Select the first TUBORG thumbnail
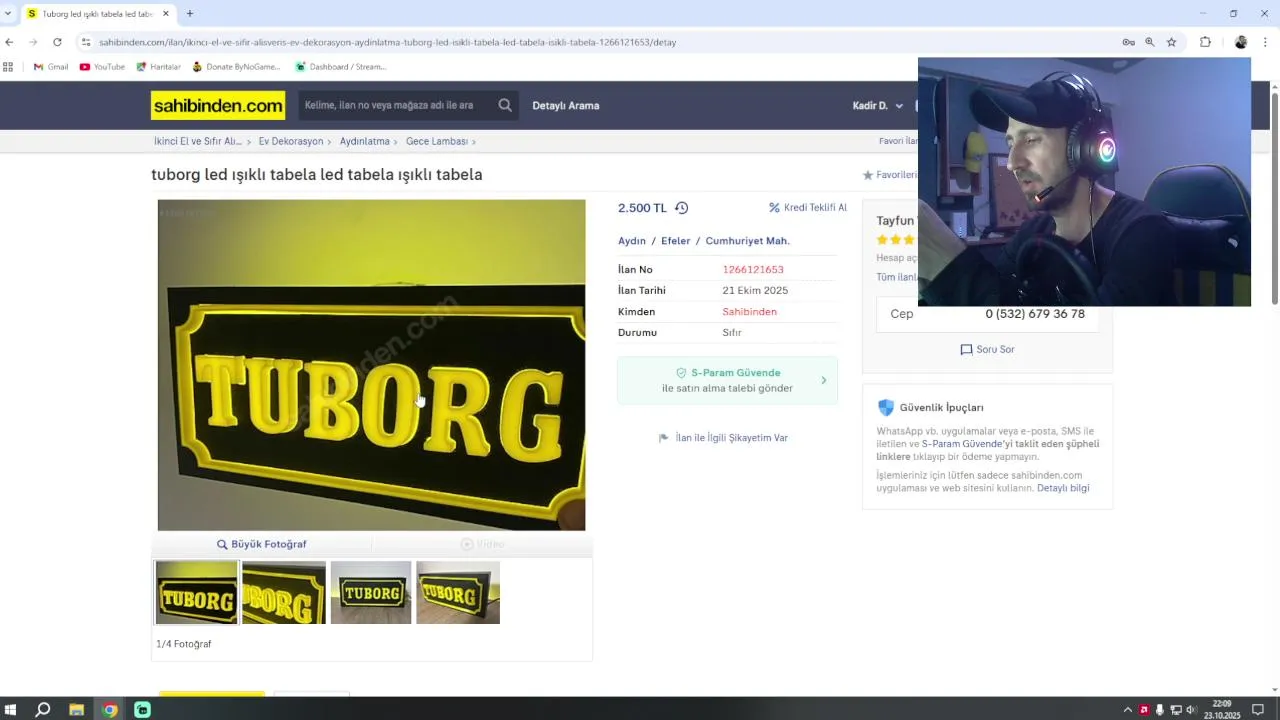Image resolution: width=1280 pixels, height=720 pixels. (x=197, y=592)
